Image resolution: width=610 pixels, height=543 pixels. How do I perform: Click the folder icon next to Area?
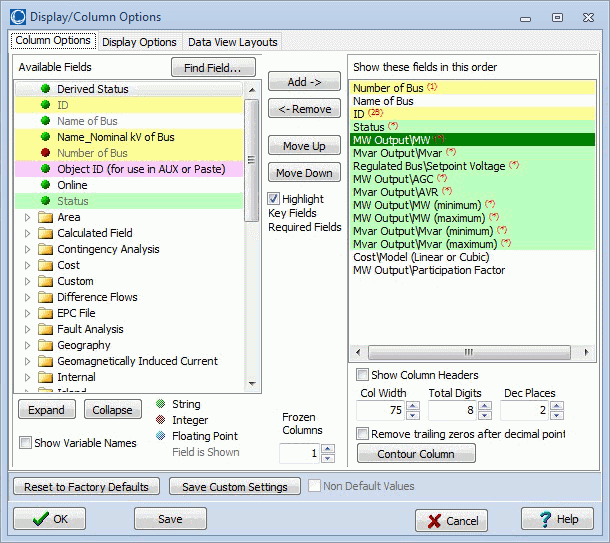click(x=44, y=217)
